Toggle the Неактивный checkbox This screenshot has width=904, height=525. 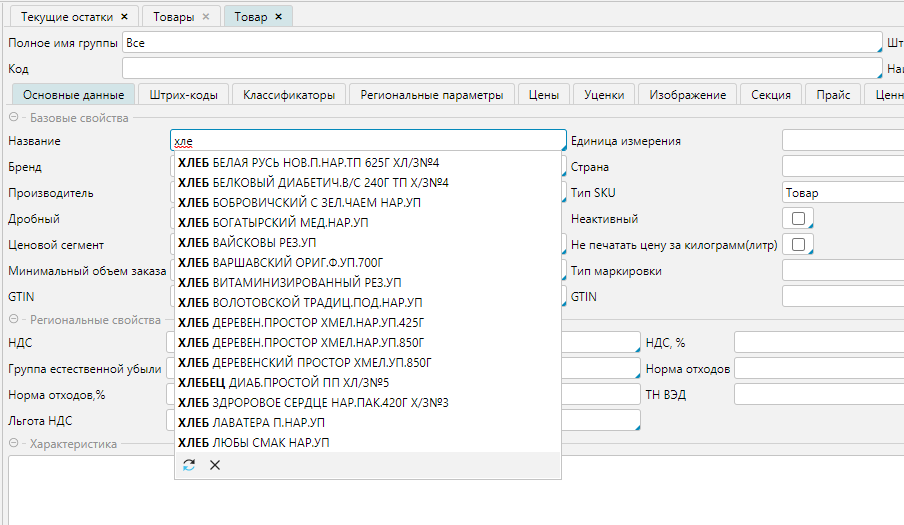(797, 219)
